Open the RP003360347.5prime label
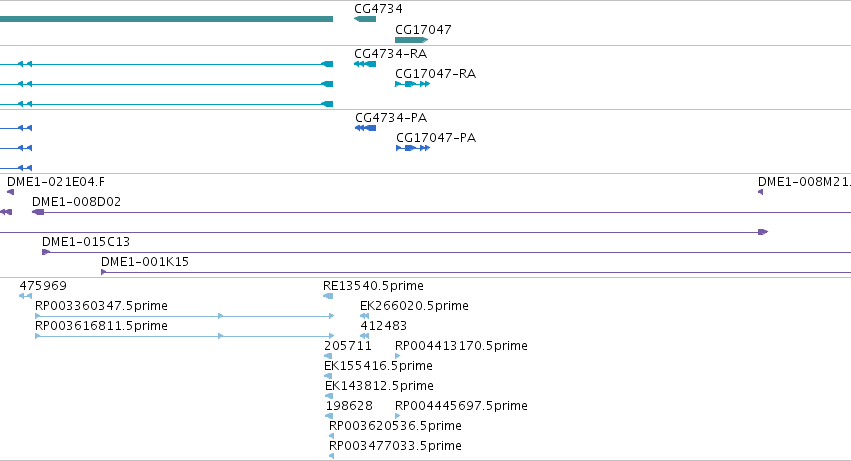This screenshot has width=851, height=461. coord(101,306)
